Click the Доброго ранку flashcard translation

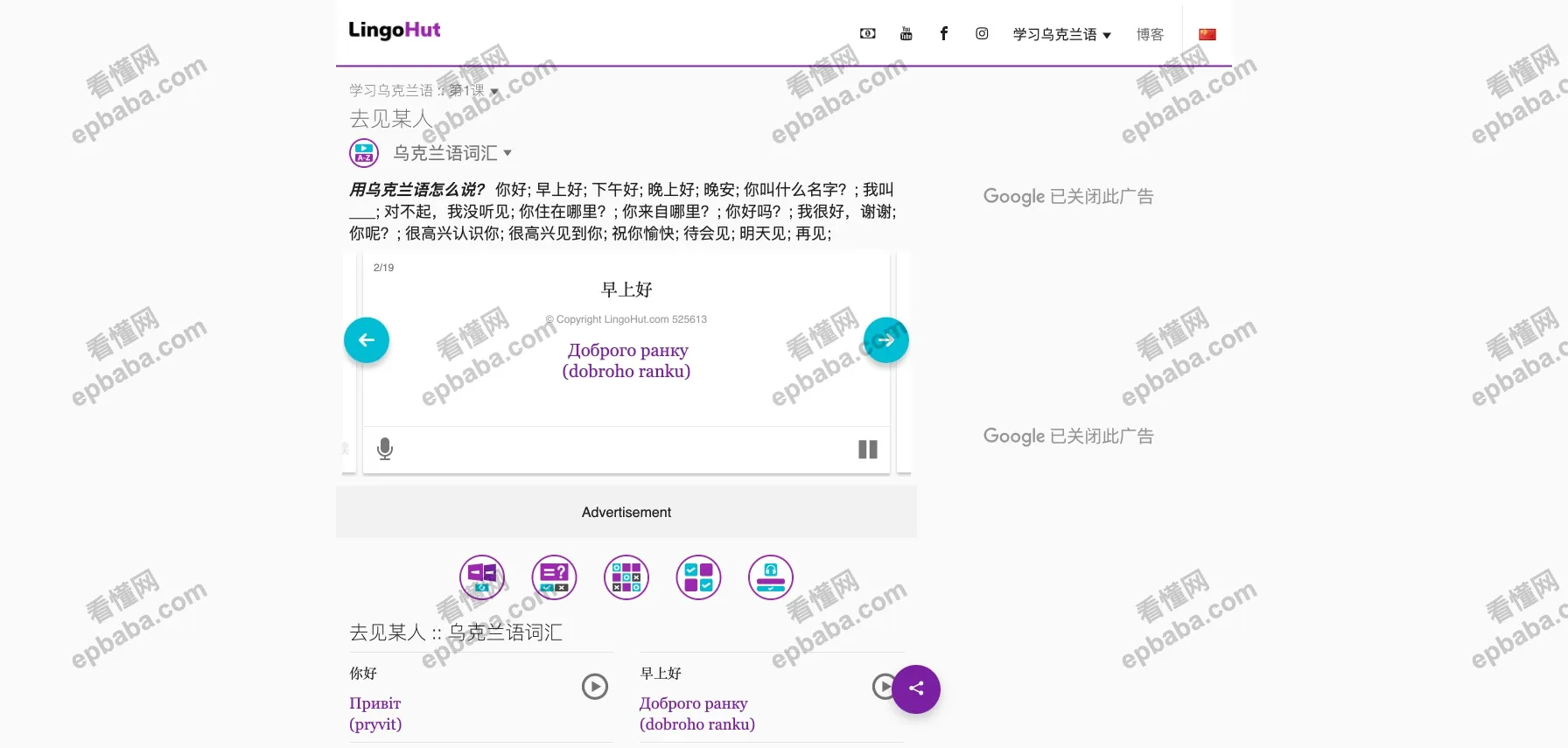tap(626, 360)
